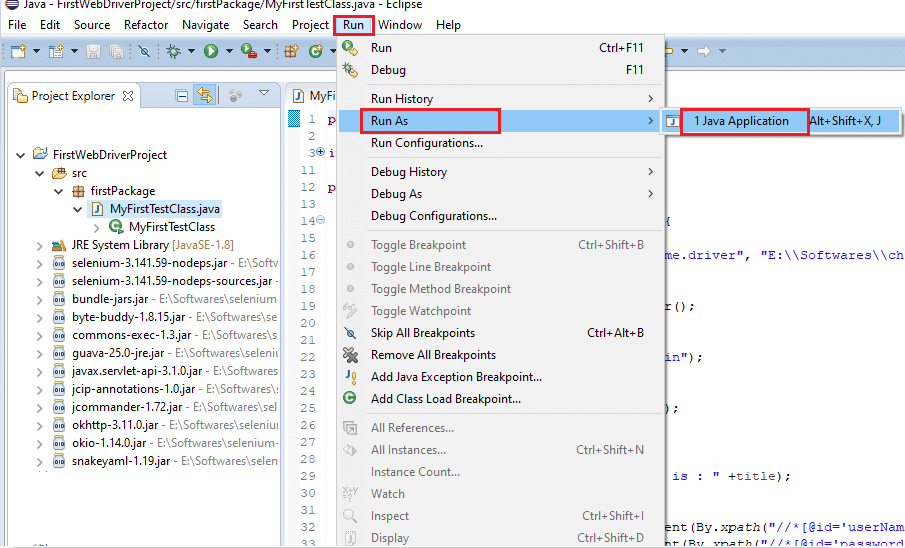
Task: Open the Project Explorer view menu triangle
Action: click(x=264, y=93)
